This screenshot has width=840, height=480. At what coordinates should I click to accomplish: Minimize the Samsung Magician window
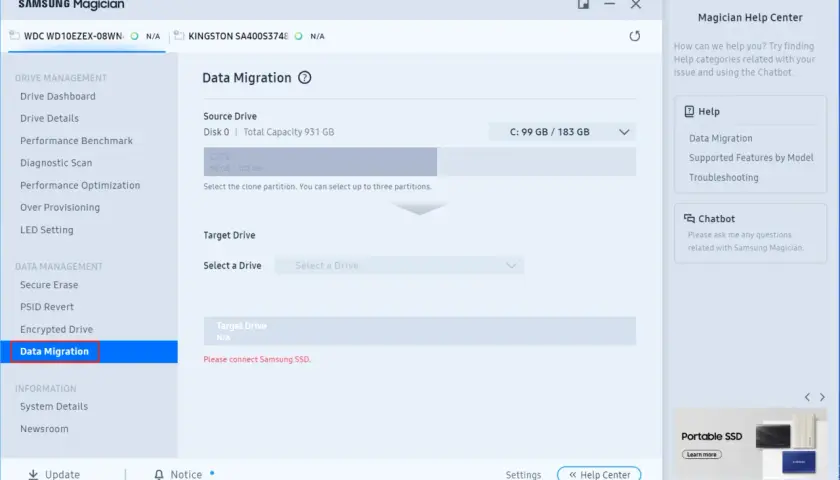click(609, 4)
